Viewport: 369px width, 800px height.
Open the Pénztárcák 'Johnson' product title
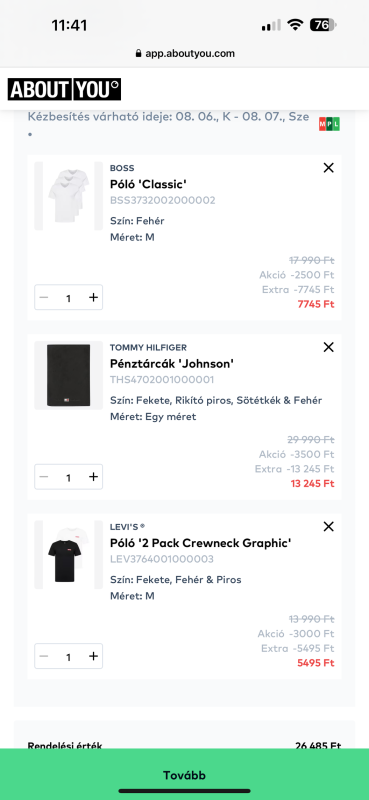coord(172,363)
